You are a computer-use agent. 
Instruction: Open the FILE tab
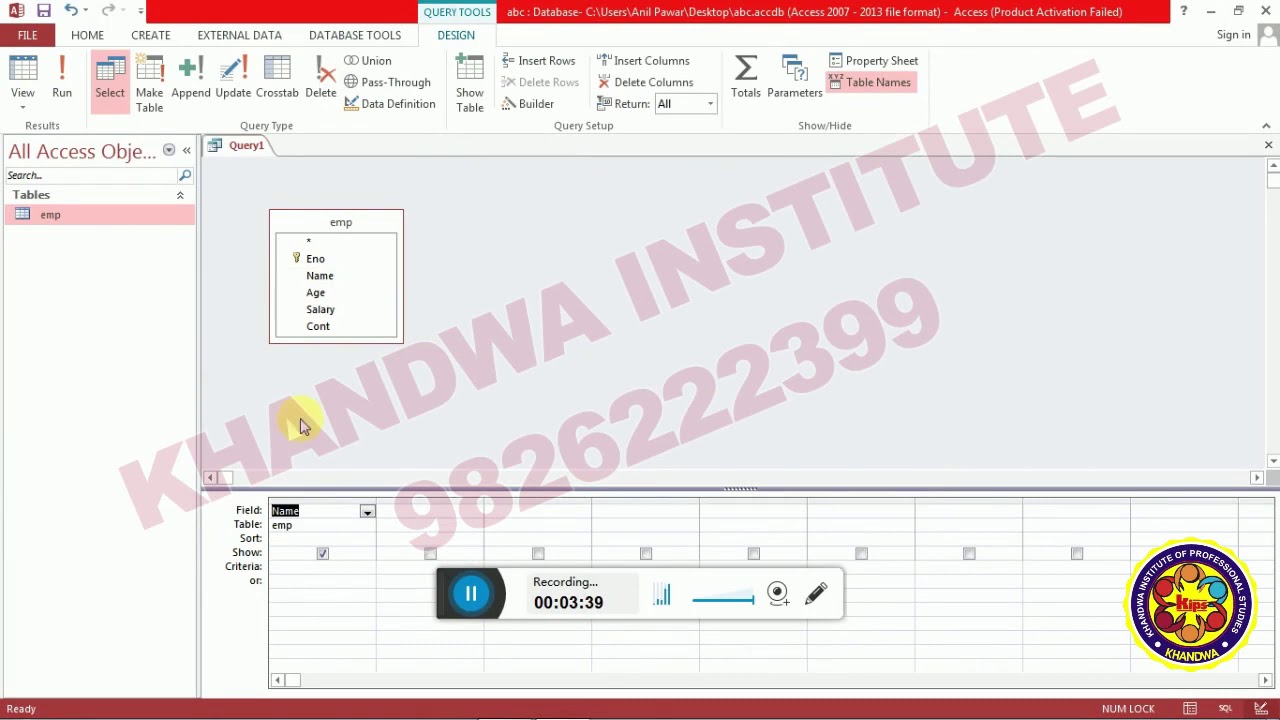click(x=27, y=35)
